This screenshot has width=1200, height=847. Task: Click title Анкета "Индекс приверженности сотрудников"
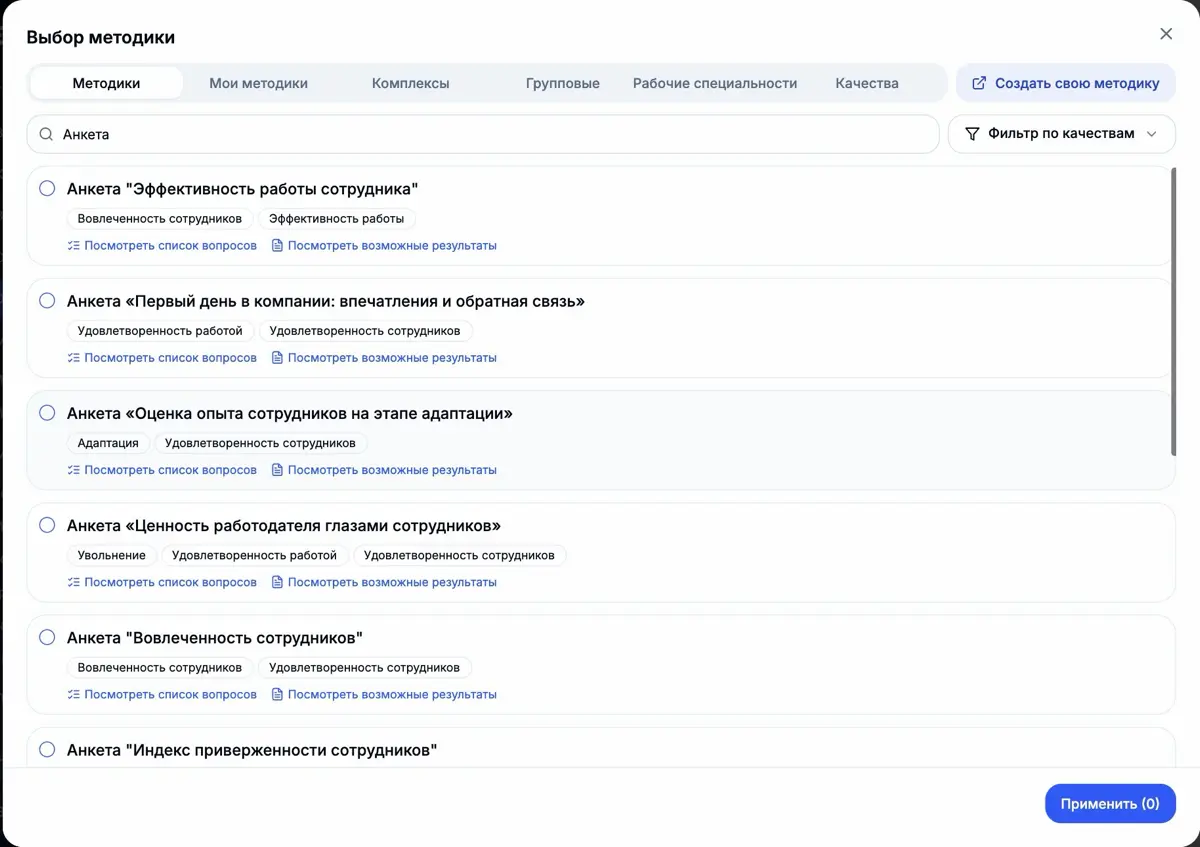[252, 749]
